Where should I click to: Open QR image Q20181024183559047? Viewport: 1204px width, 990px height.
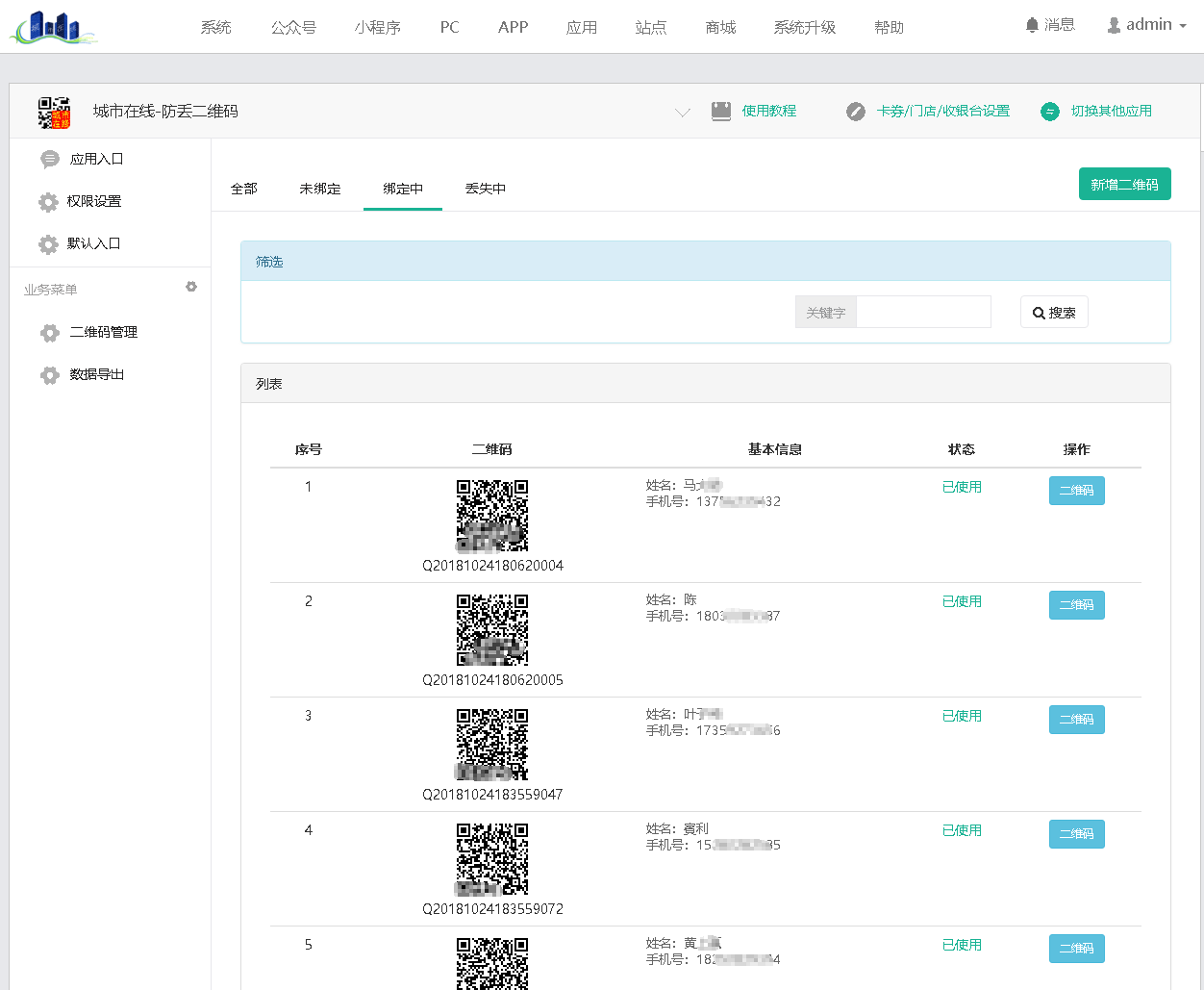[492, 745]
